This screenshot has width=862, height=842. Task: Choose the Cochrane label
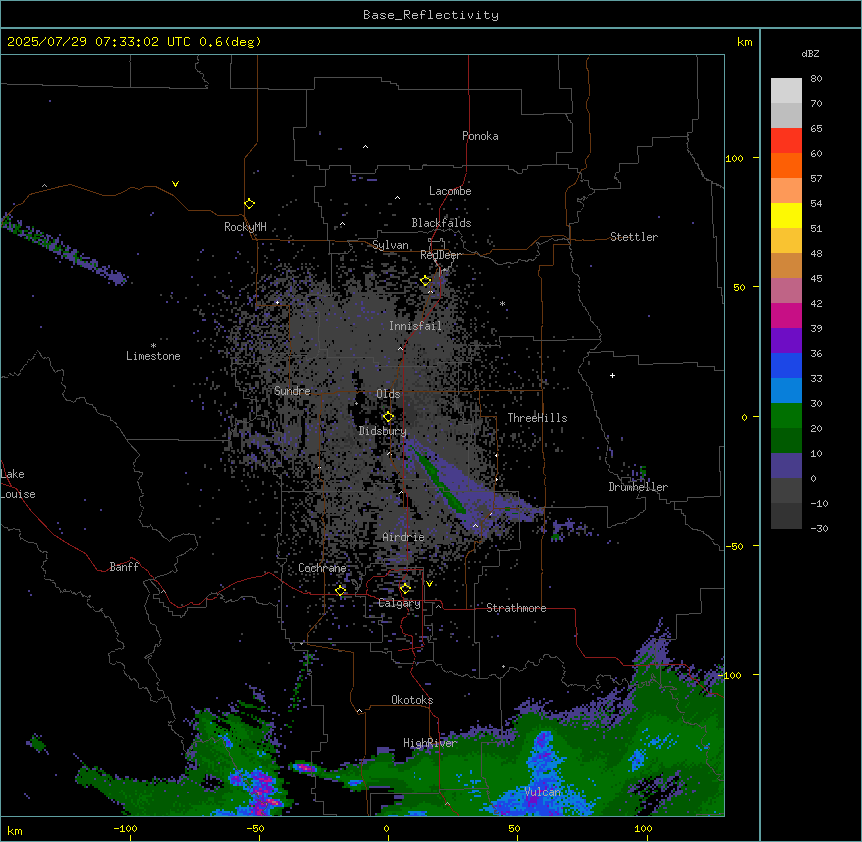322,568
